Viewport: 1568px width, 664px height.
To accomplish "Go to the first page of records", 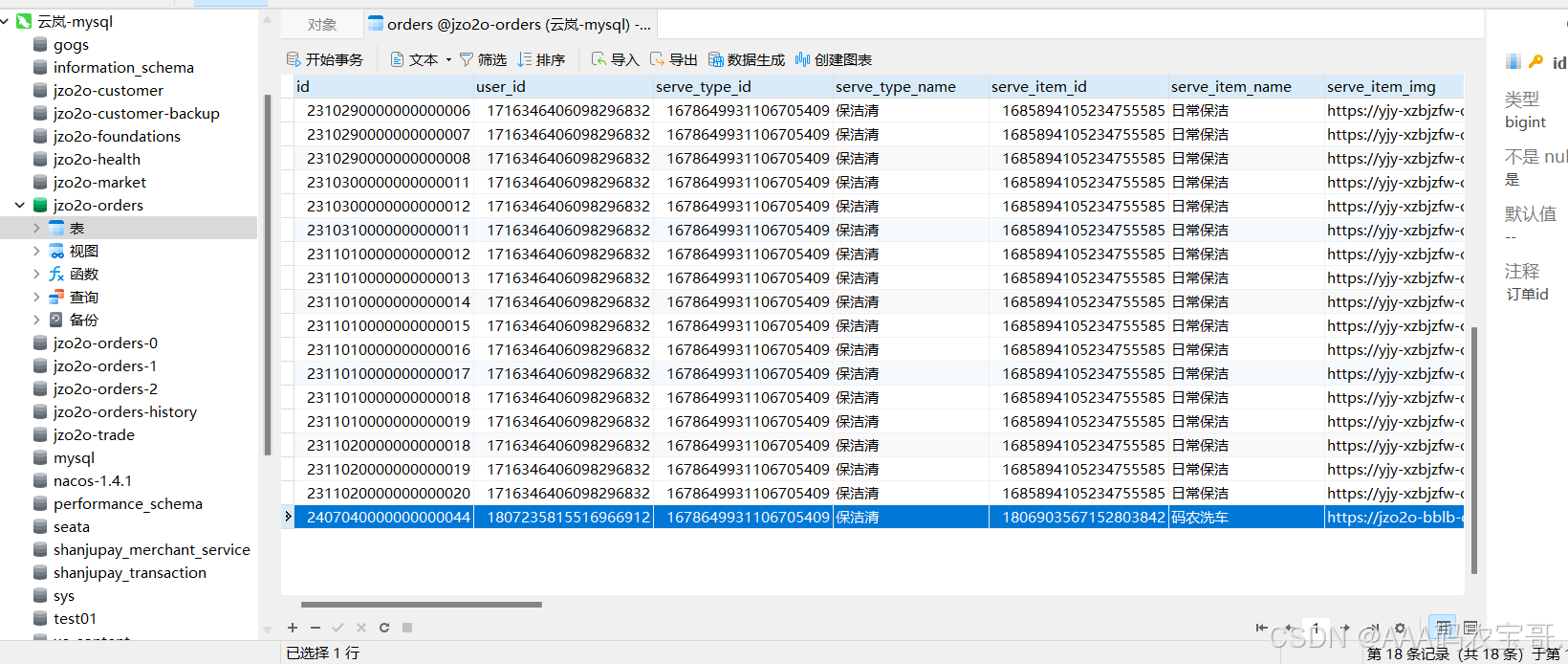I will coord(1262,628).
